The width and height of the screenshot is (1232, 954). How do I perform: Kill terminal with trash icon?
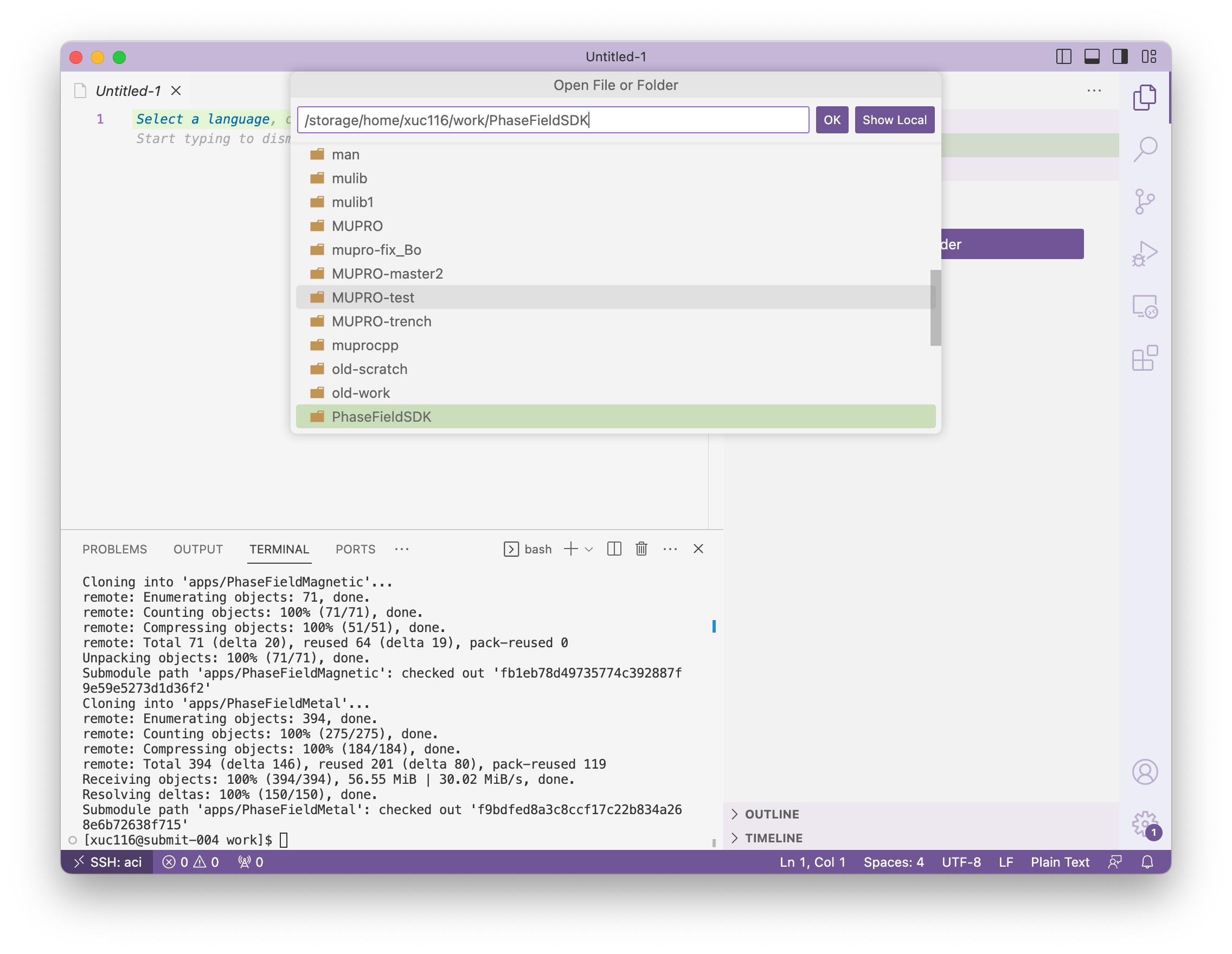pos(641,549)
